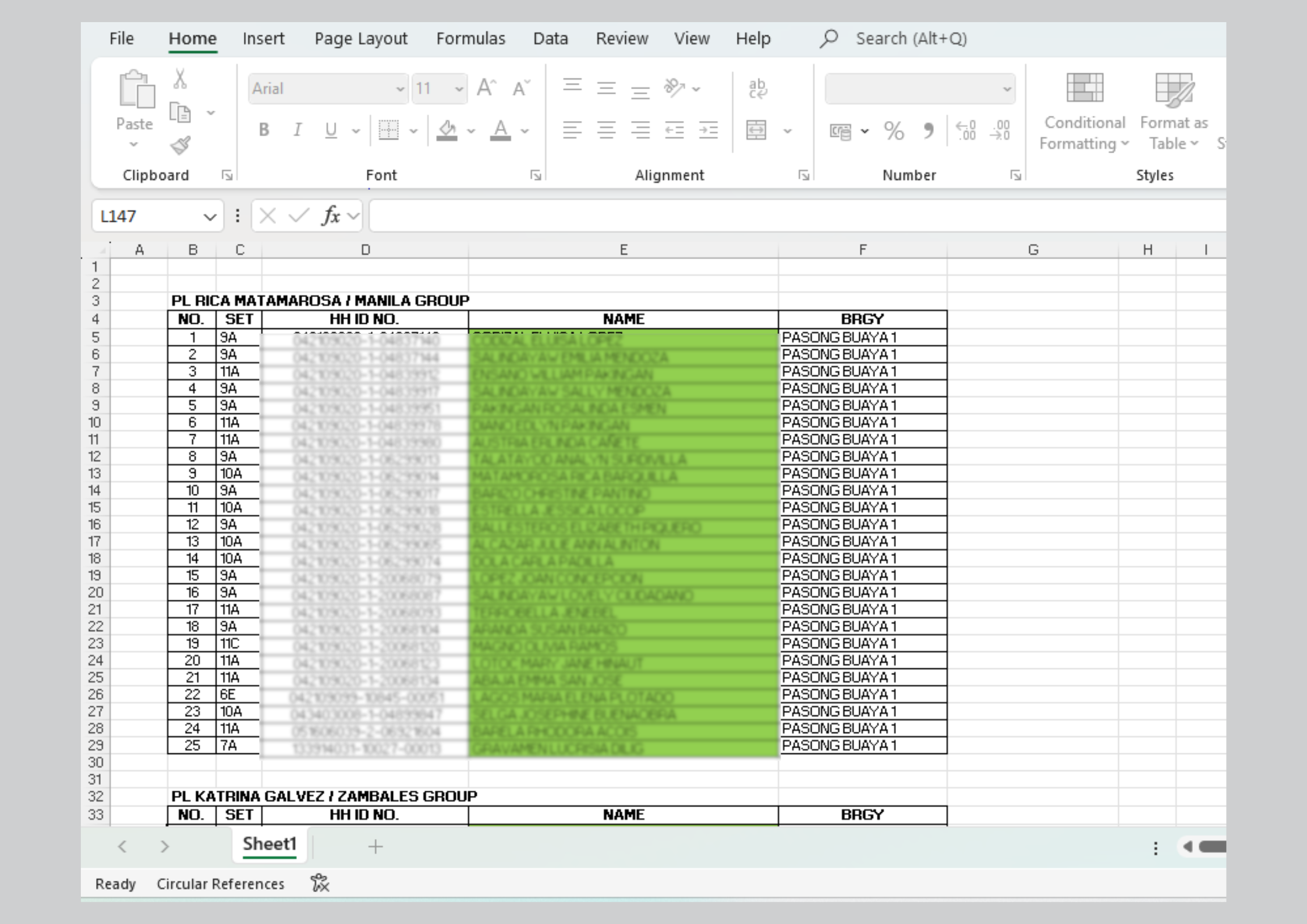1307x924 pixels.
Task: Click previous sheet navigation arrow
Action: click(122, 847)
